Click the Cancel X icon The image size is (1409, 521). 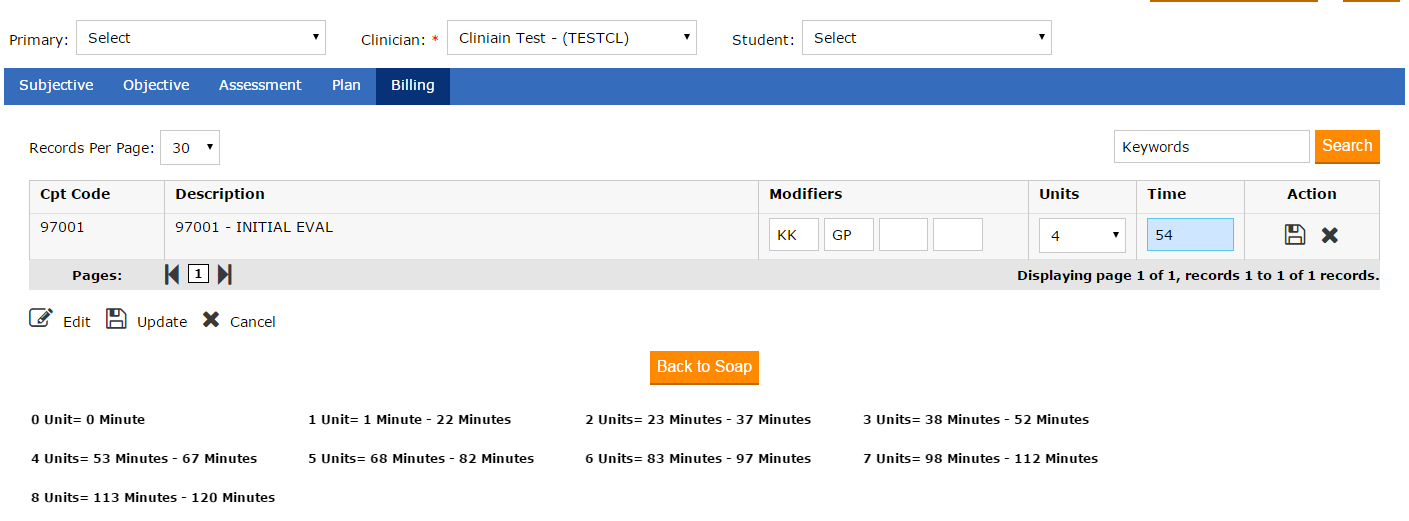pyautogui.click(x=211, y=320)
